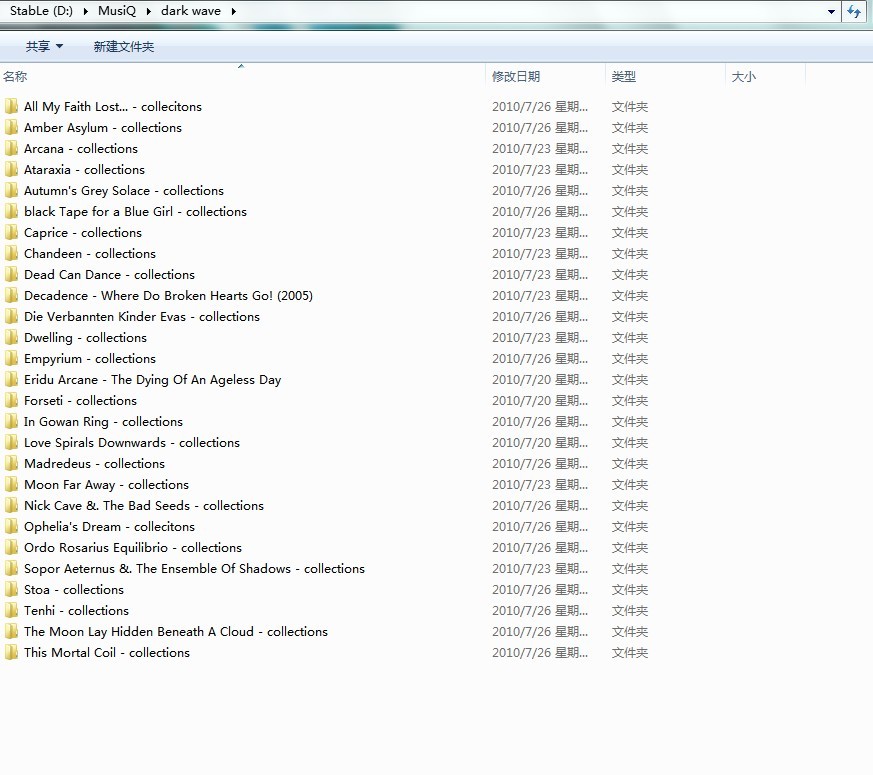The height and width of the screenshot is (775, 873).
Task: Click folder icon beside Amber Asylum - collections
Action: pos(11,127)
